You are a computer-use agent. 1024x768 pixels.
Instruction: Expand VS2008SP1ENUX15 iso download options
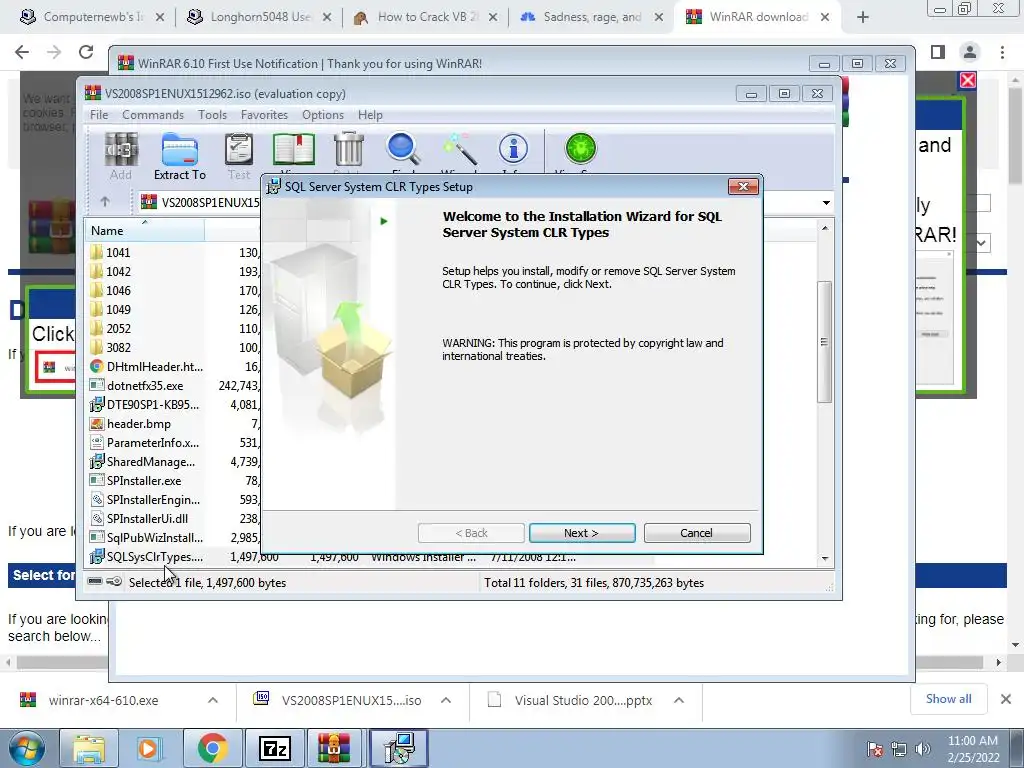(446, 701)
